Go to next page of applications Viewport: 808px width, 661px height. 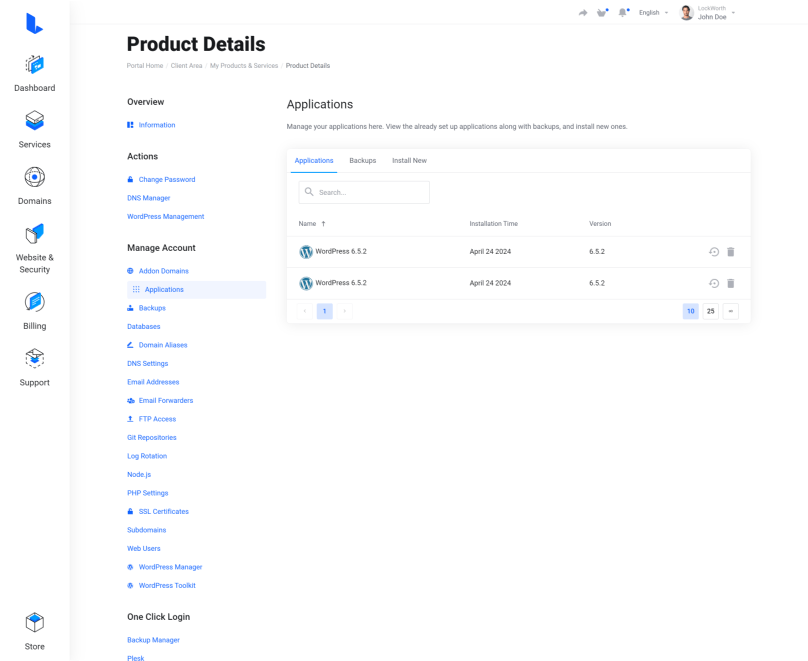(x=345, y=311)
